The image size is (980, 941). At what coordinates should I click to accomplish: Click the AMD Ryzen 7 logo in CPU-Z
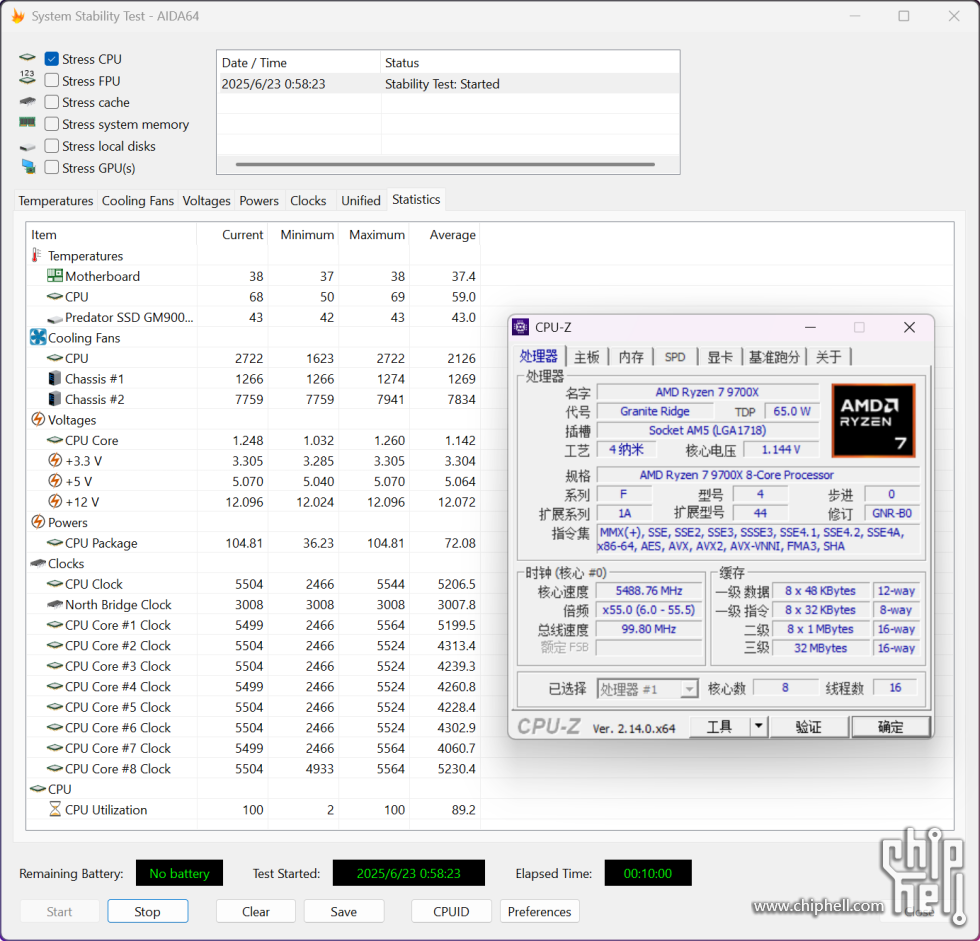point(873,421)
